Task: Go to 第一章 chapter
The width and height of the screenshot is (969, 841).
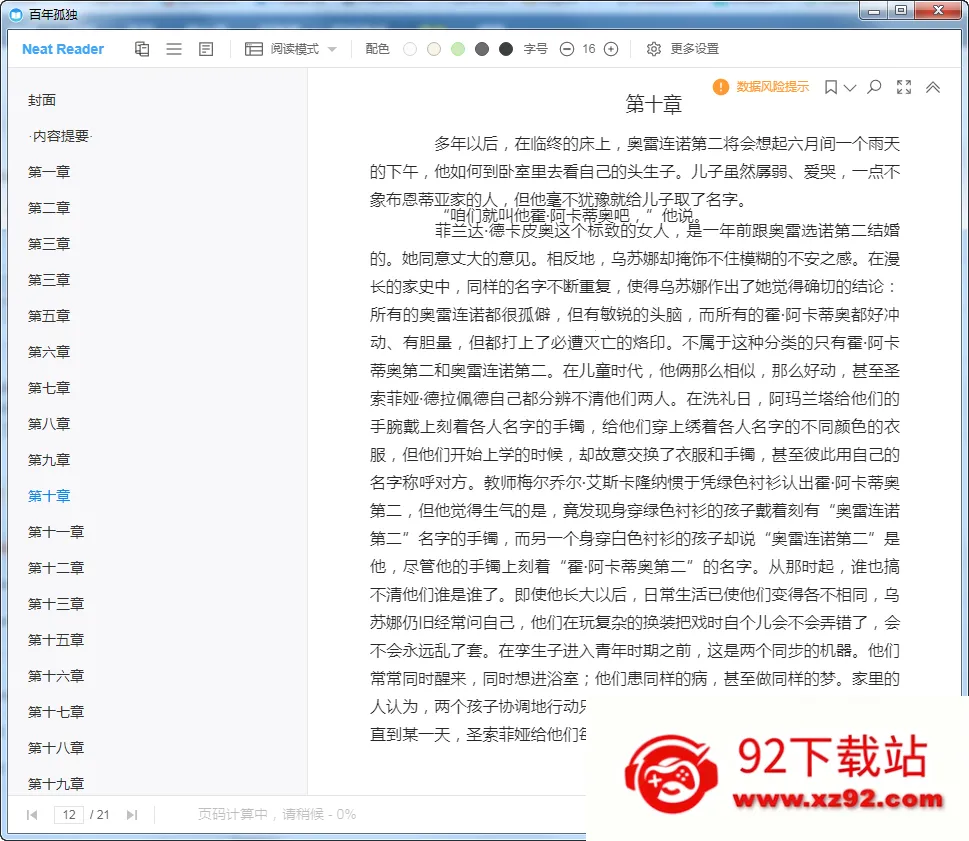Action: pyautogui.click(x=49, y=172)
